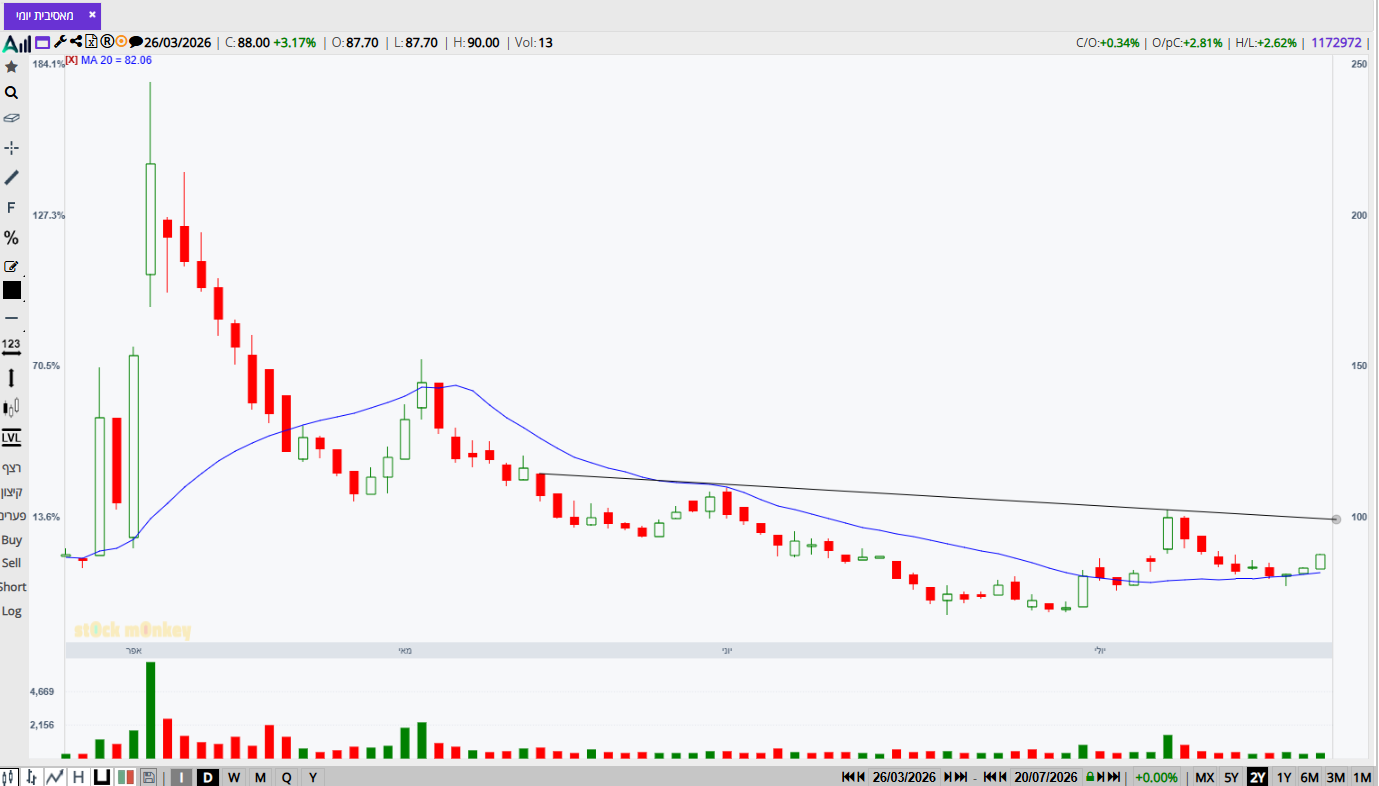1379x786 pixels.
Task: Switch to line chart type
Action: [x=55, y=777]
